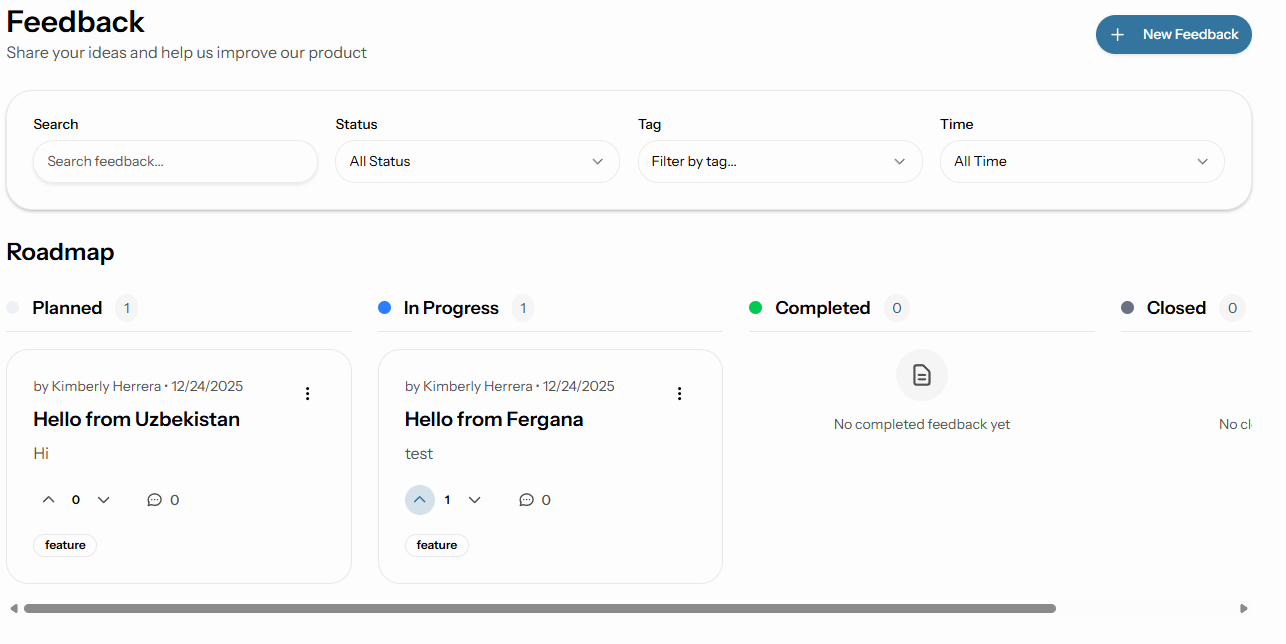Click the kebab menu on Hello from Uzbekistan
1286x644 pixels.
click(x=307, y=393)
